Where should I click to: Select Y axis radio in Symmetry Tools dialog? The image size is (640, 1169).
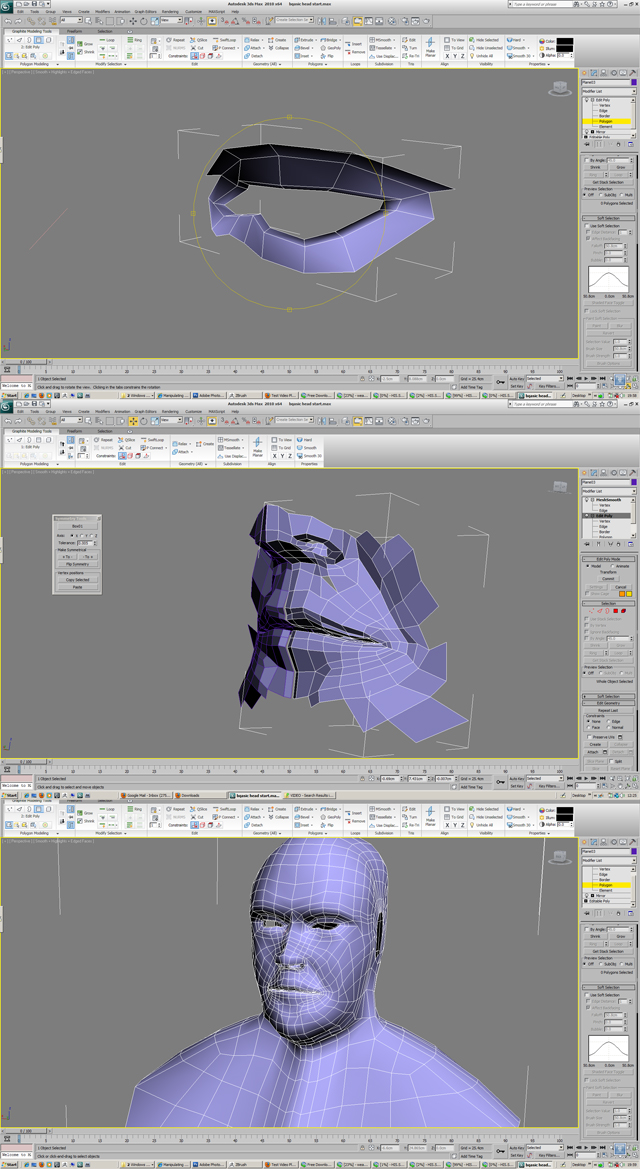[x=82, y=535]
